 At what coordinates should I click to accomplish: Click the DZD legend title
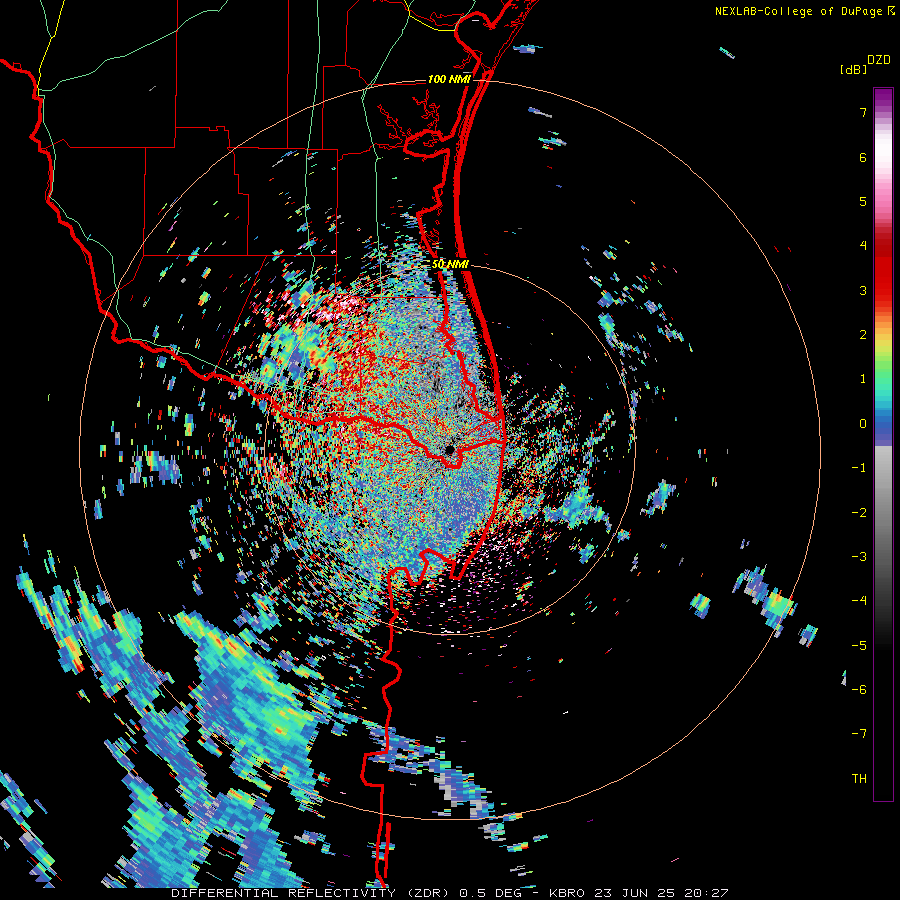coord(879,60)
